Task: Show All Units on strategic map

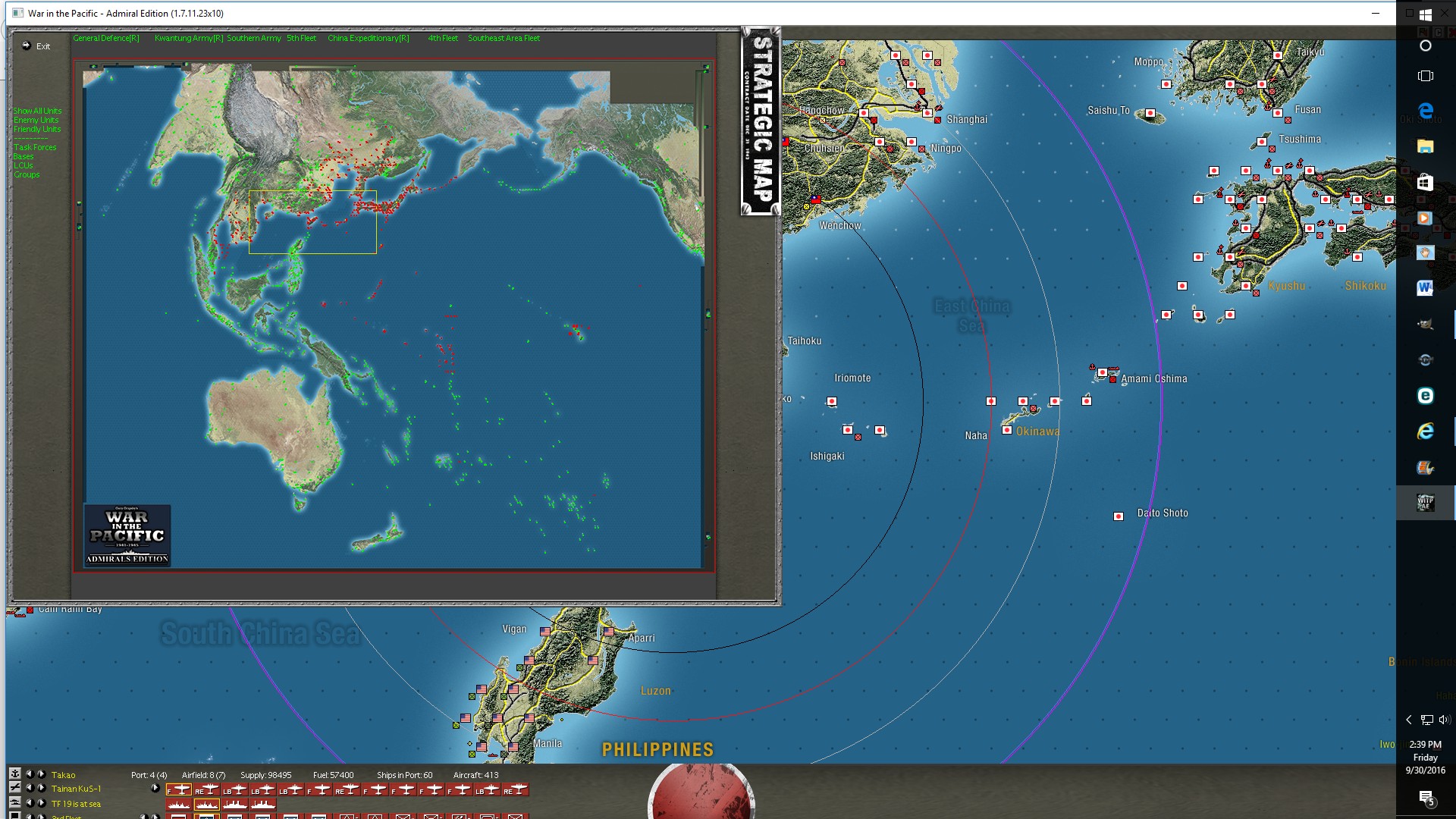Action: coord(37,111)
